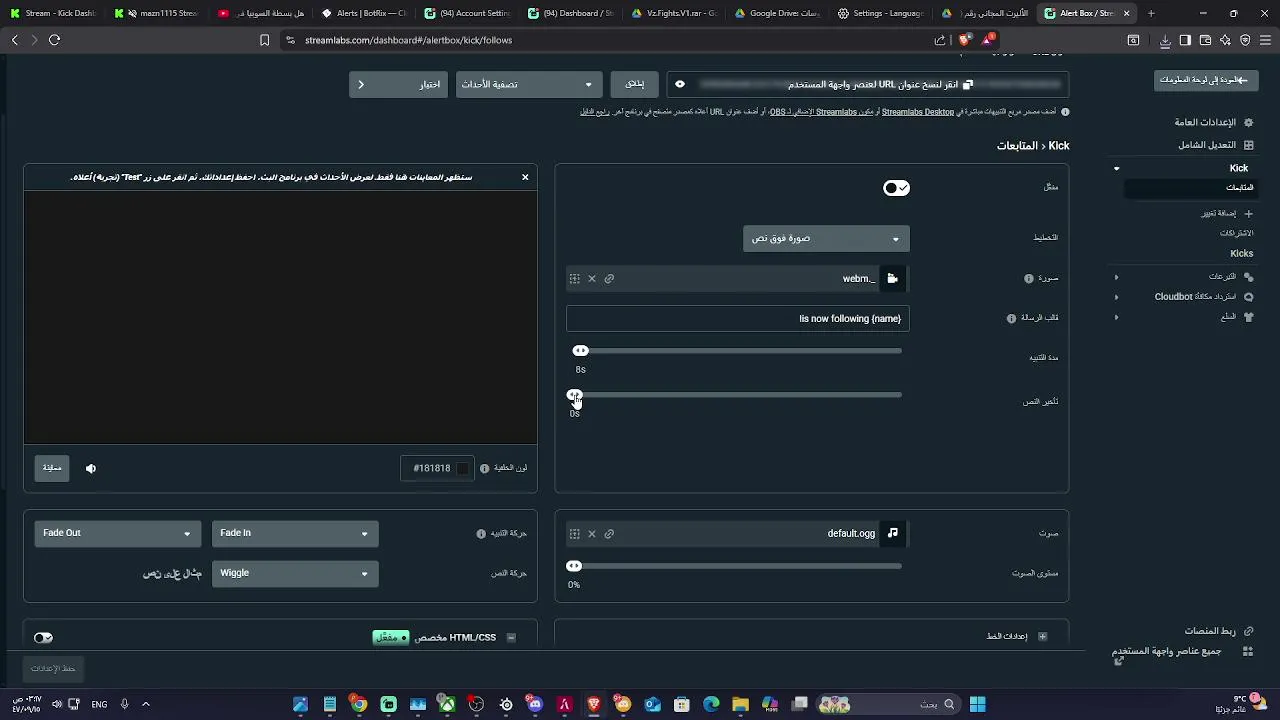Click the Brave shields icon in address bar

tap(964, 40)
